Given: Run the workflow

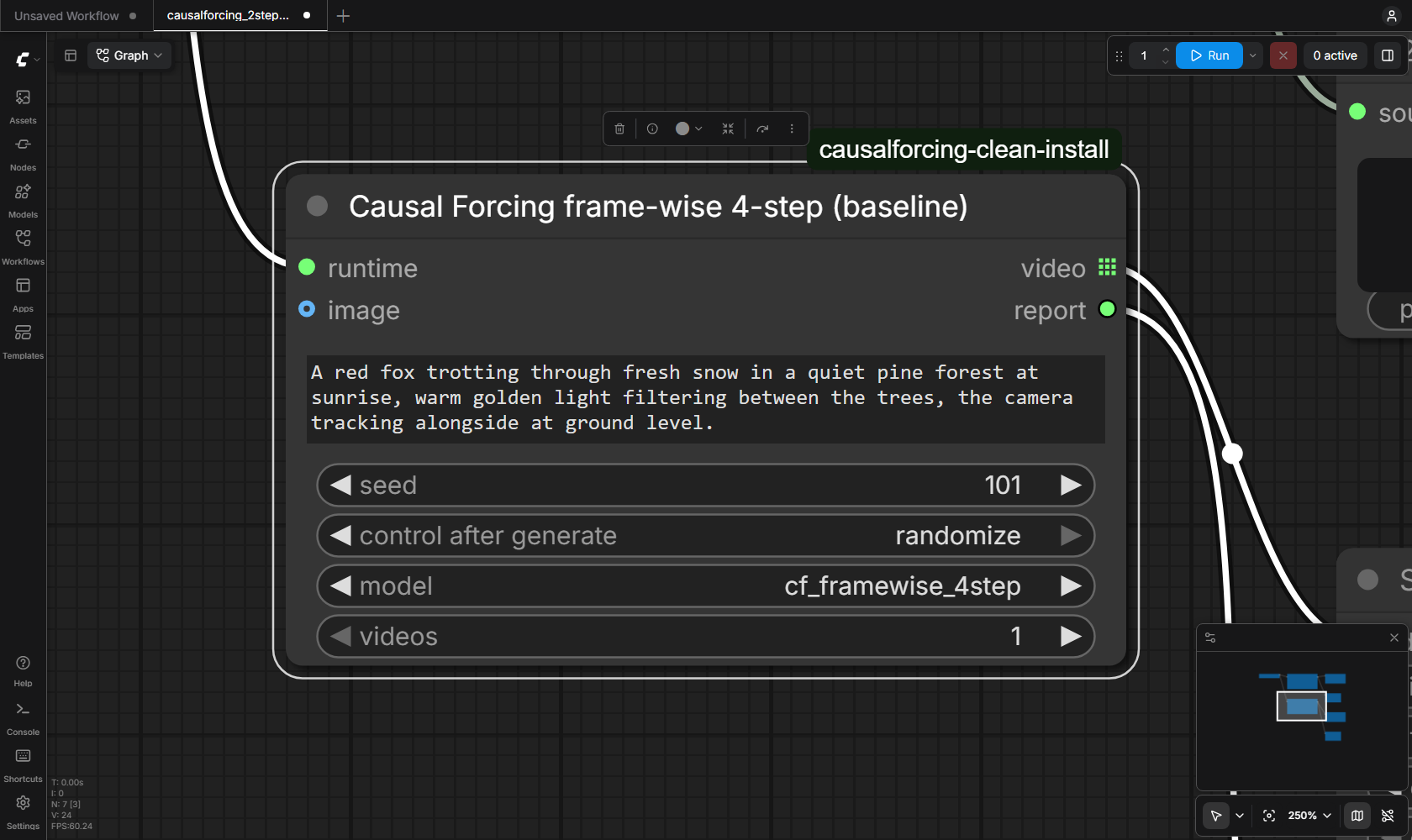Looking at the screenshot, I should pyautogui.click(x=1209, y=55).
